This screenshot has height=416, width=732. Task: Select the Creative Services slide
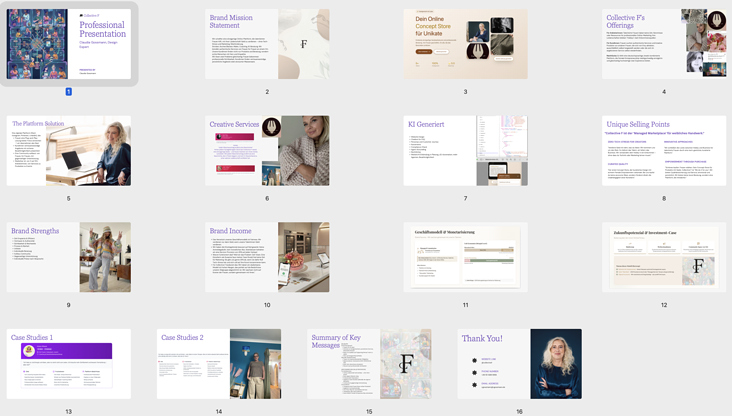pos(267,150)
